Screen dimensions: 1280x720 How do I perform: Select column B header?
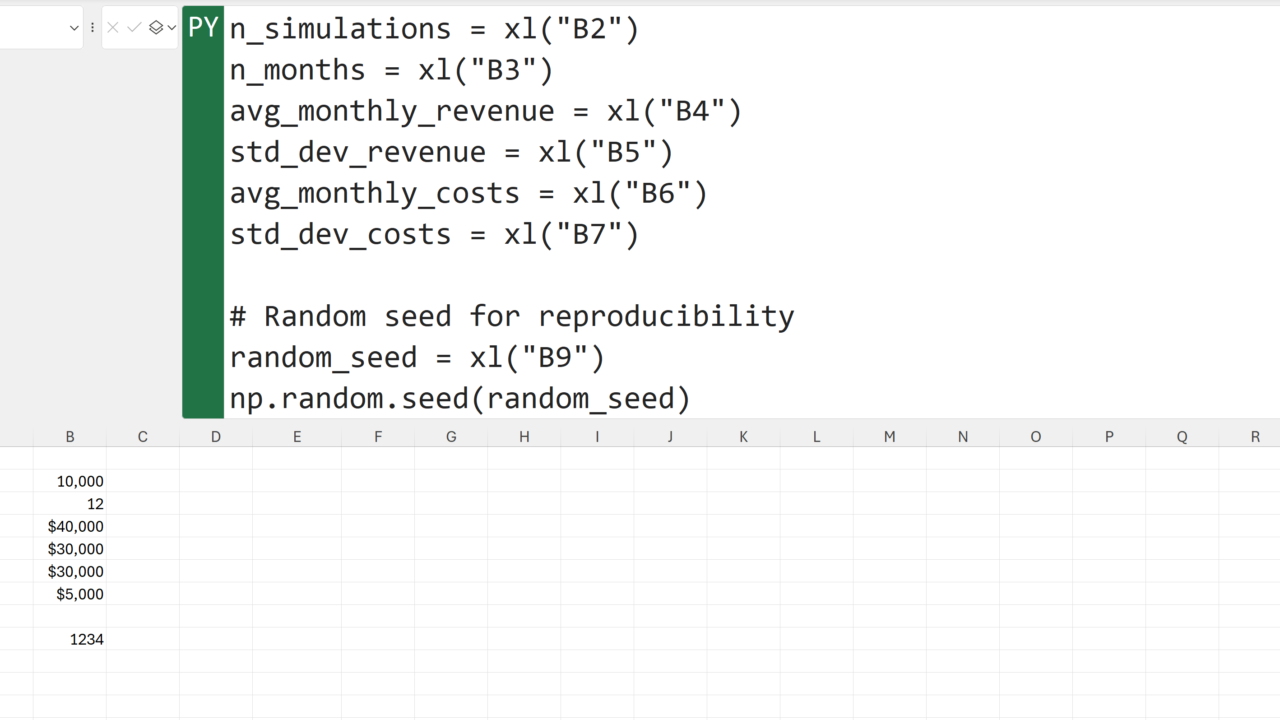pyautogui.click(x=70, y=437)
